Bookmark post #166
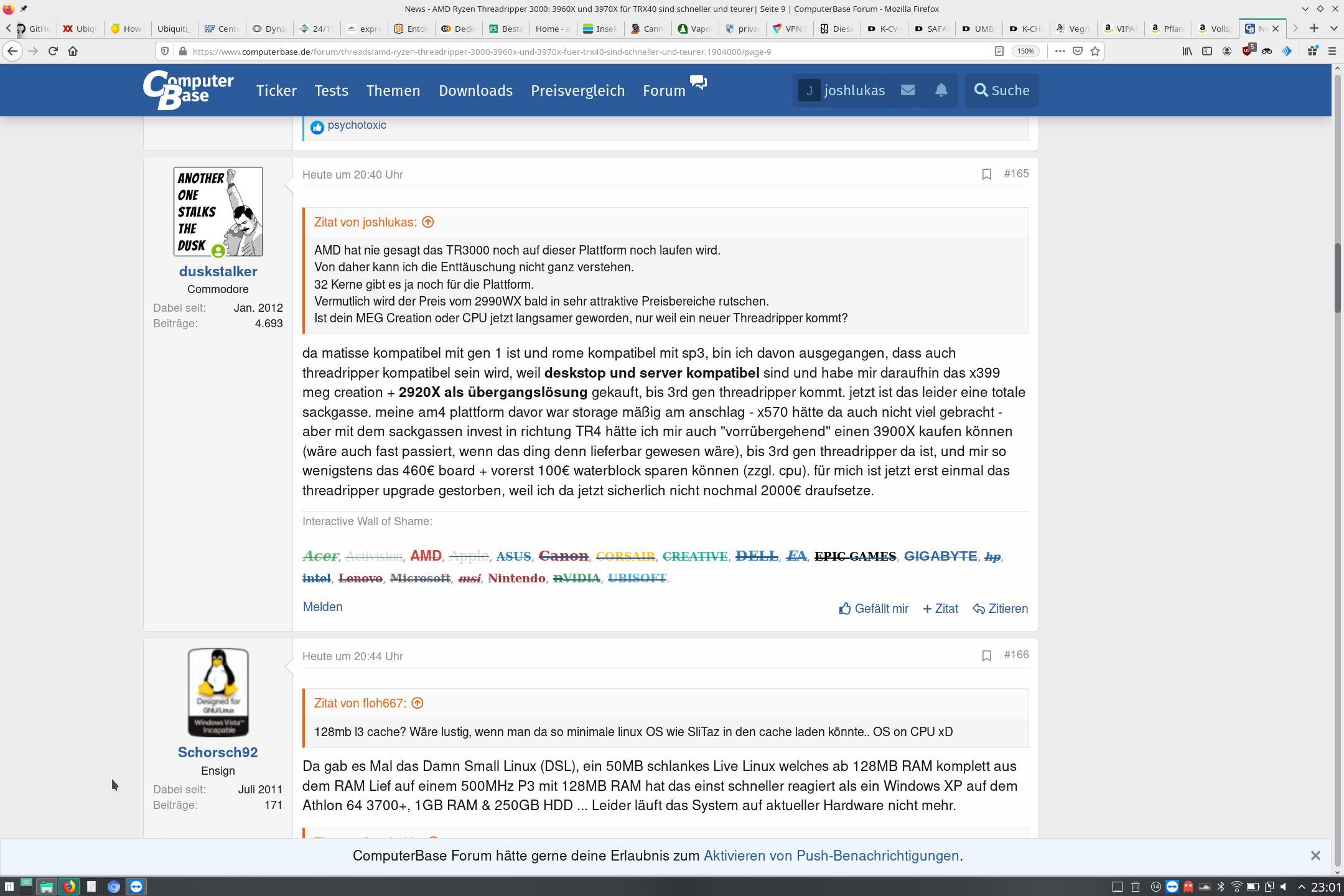The height and width of the screenshot is (896, 1344). (986, 656)
